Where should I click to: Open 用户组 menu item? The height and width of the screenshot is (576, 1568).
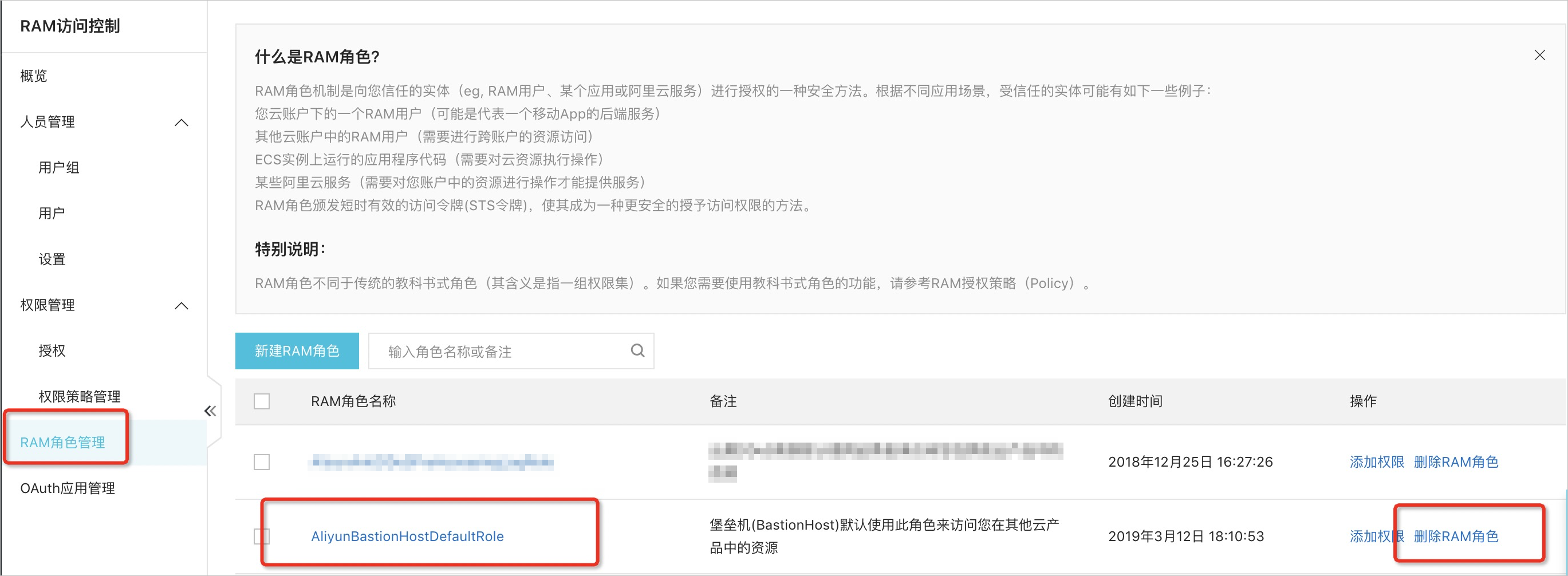(58, 167)
